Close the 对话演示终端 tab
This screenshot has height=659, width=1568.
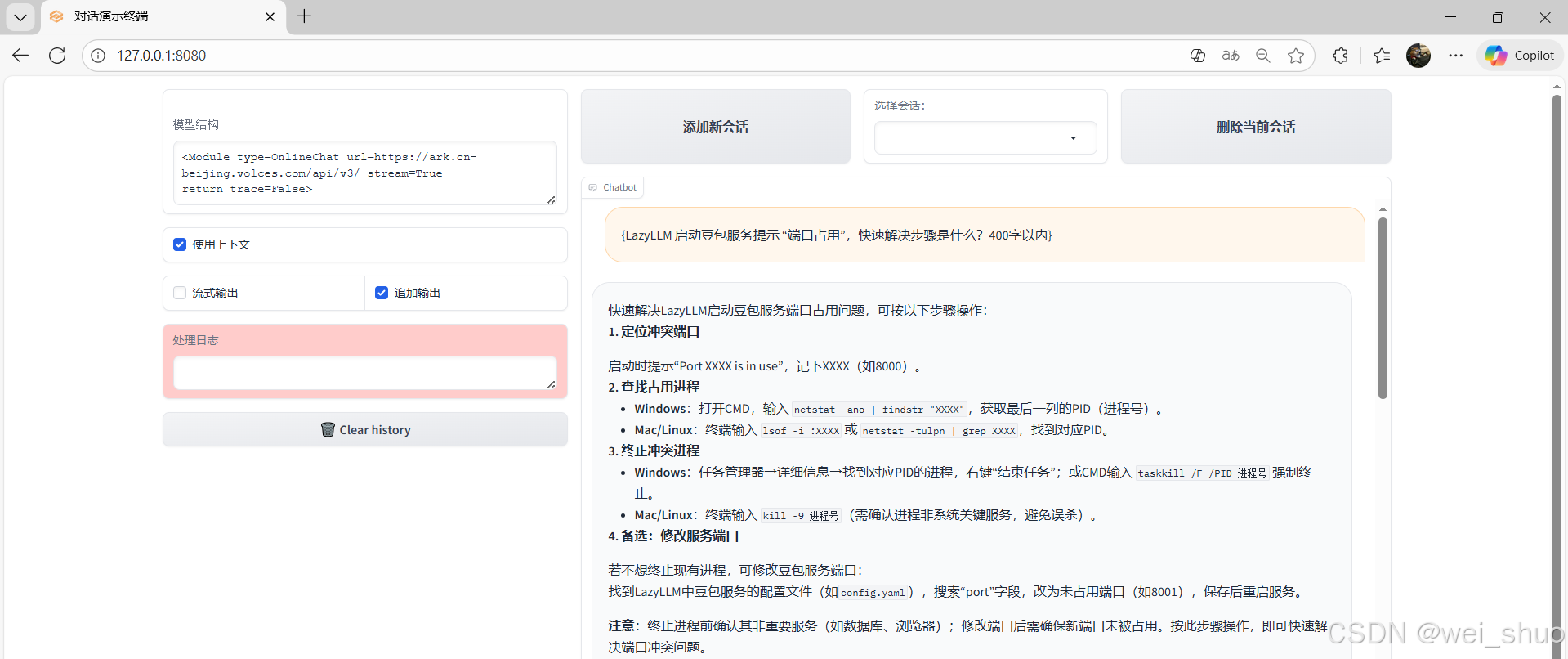[270, 16]
